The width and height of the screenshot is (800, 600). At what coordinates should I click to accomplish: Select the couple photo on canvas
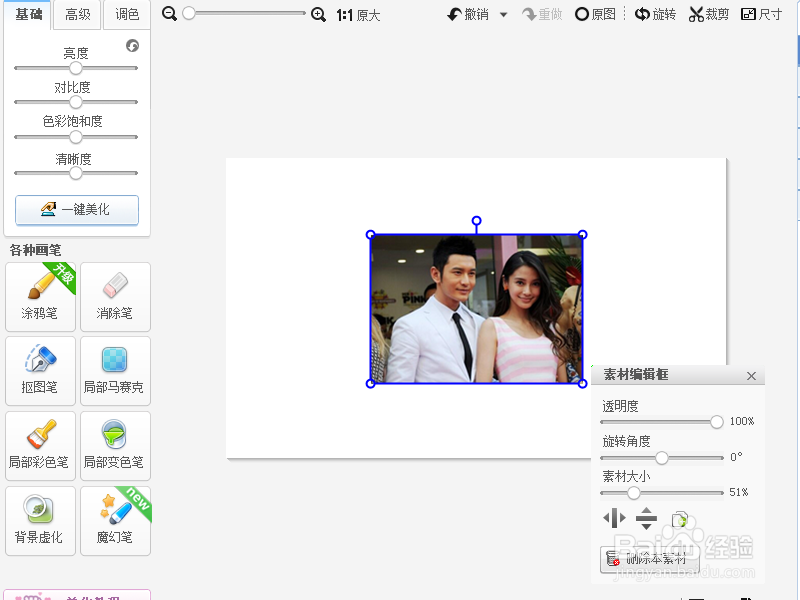(x=477, y=309)
